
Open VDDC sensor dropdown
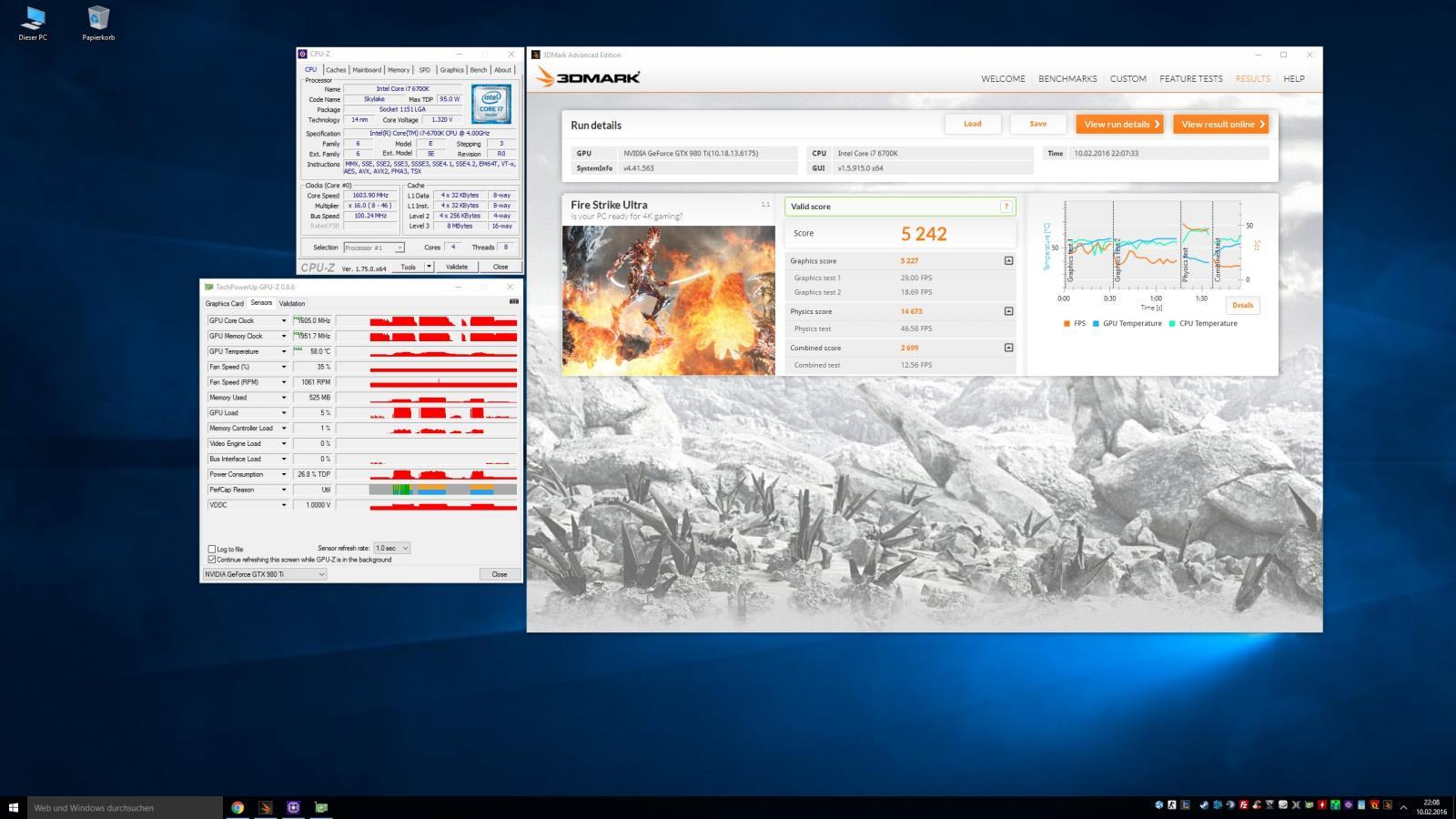click(x=284, y=505)
